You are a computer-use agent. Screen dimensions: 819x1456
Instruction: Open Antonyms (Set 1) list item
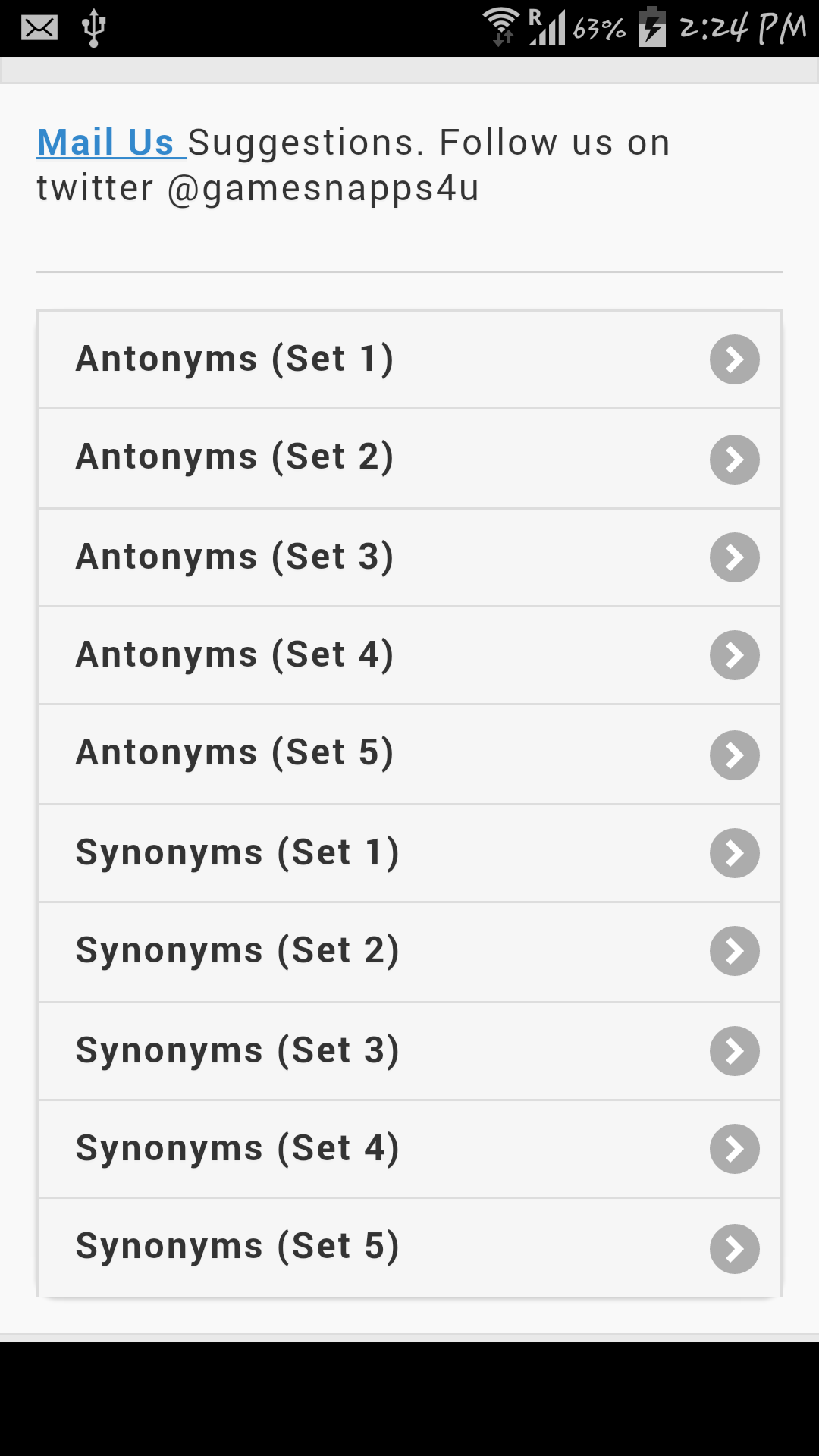tap(235, 359)
